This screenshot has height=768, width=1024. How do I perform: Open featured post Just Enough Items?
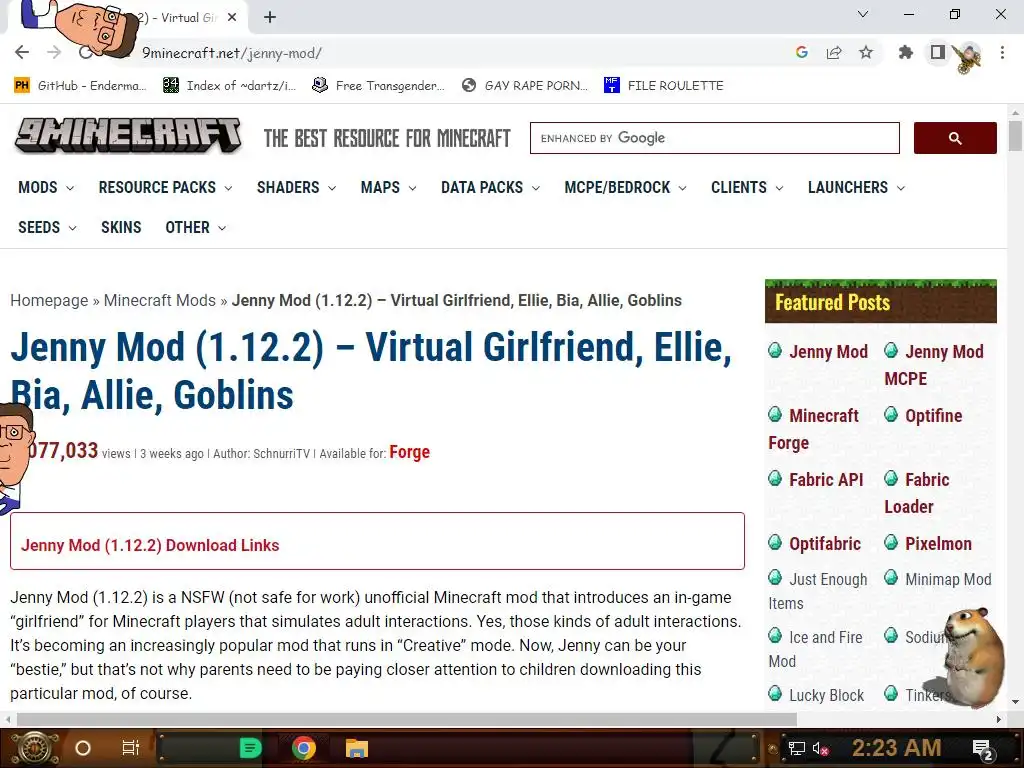818,591
